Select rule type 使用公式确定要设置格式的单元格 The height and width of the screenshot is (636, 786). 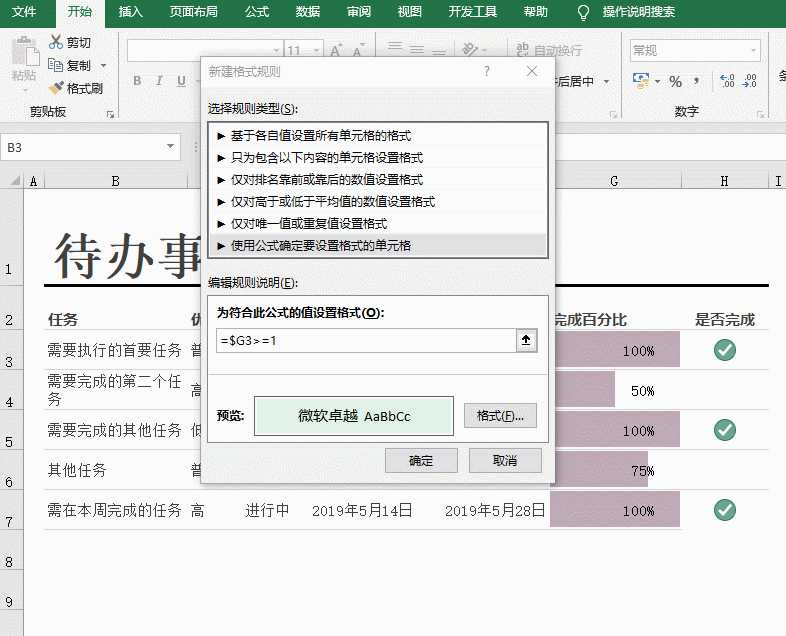pyautogui.click(x=378, y=246)
